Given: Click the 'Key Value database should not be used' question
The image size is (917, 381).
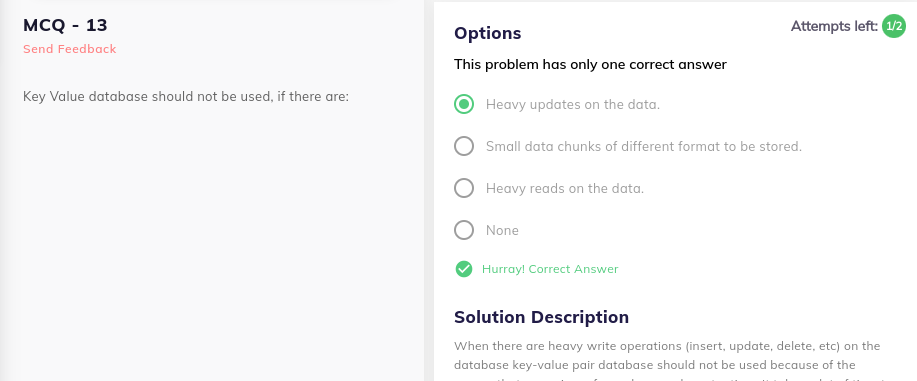Looking at the screenshot, I should coord(186,96).
